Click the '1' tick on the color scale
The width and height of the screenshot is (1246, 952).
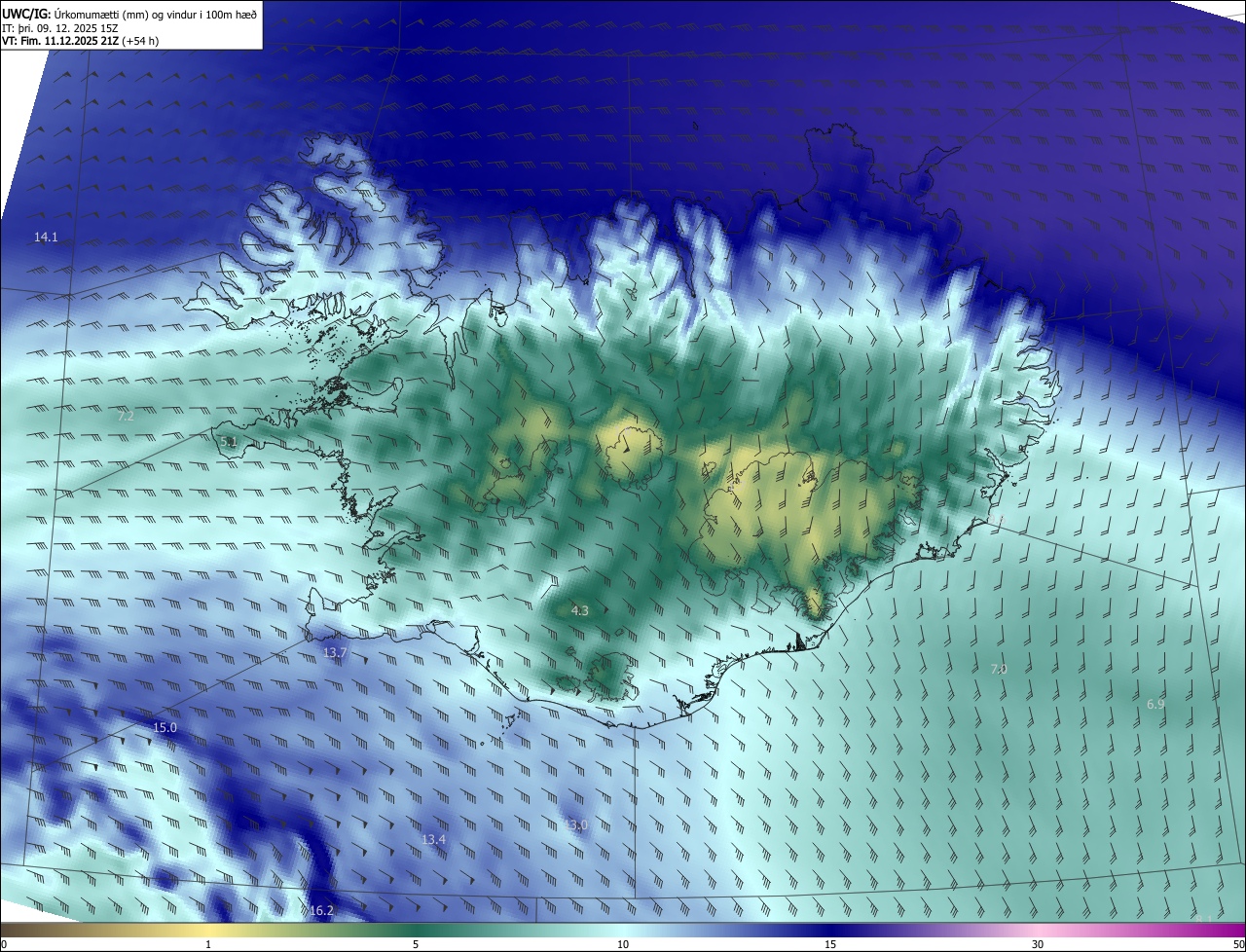point(208,944)
